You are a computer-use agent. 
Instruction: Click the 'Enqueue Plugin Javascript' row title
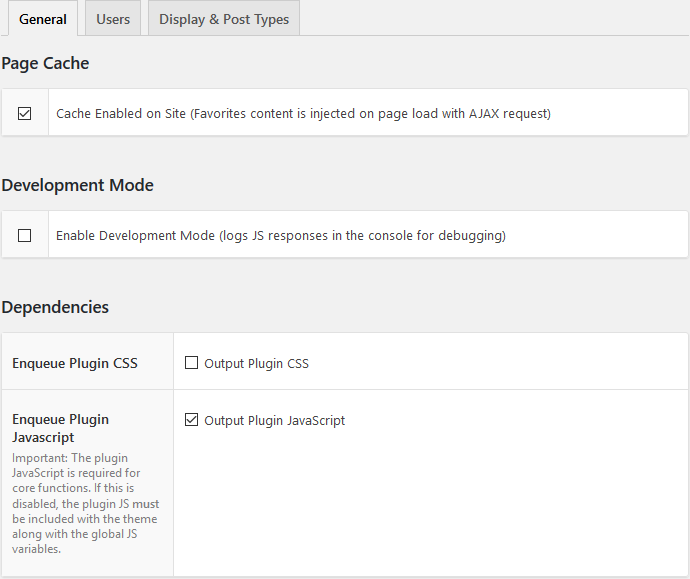(61, 428)
